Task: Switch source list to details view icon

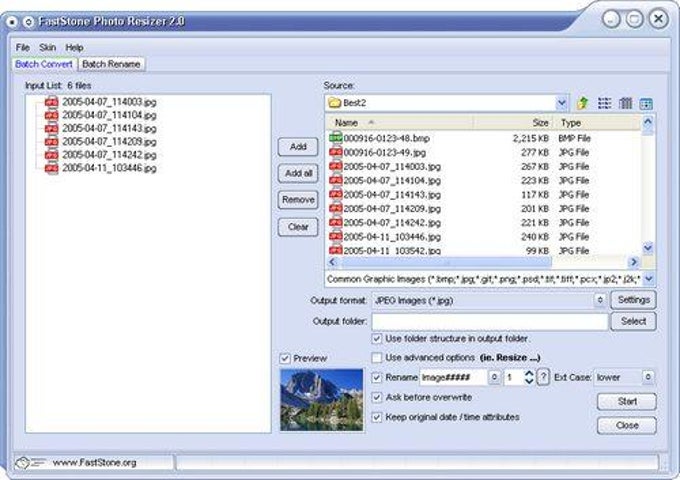Action: [x=625, y=103]
